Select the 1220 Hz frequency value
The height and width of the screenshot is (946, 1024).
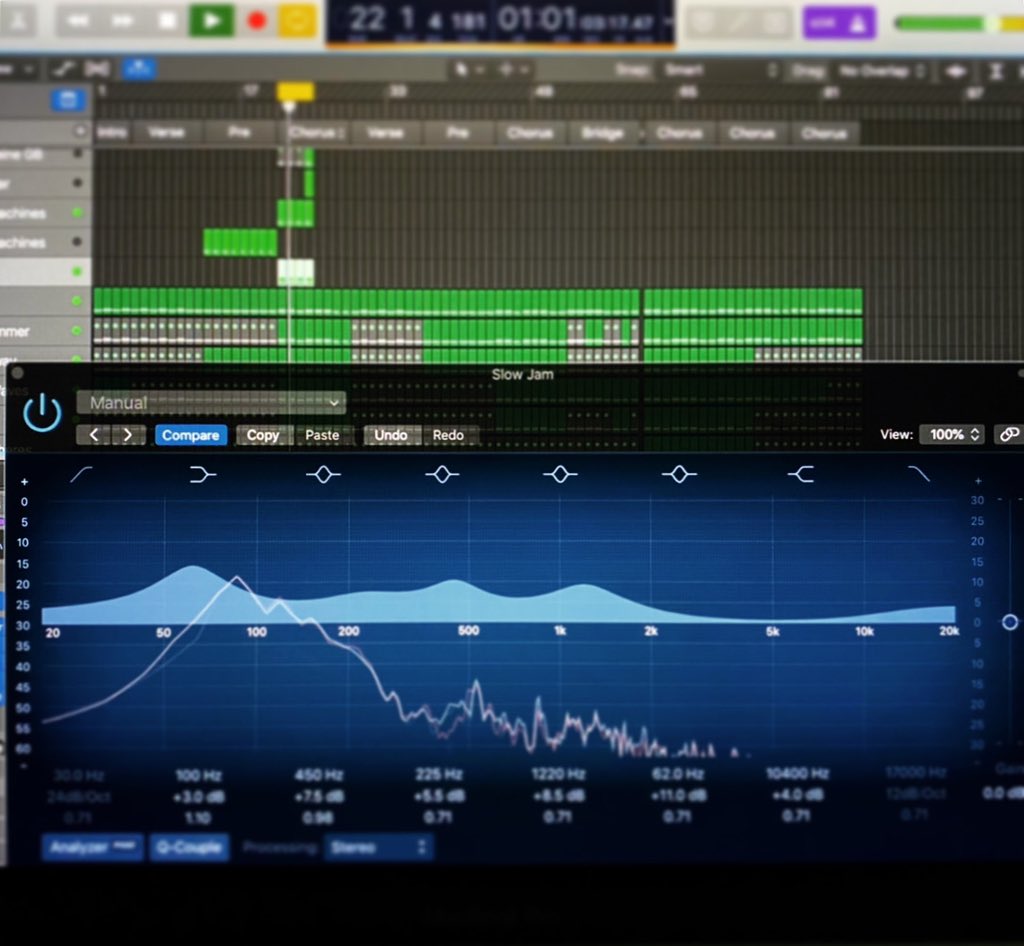[x=558, y=774]
